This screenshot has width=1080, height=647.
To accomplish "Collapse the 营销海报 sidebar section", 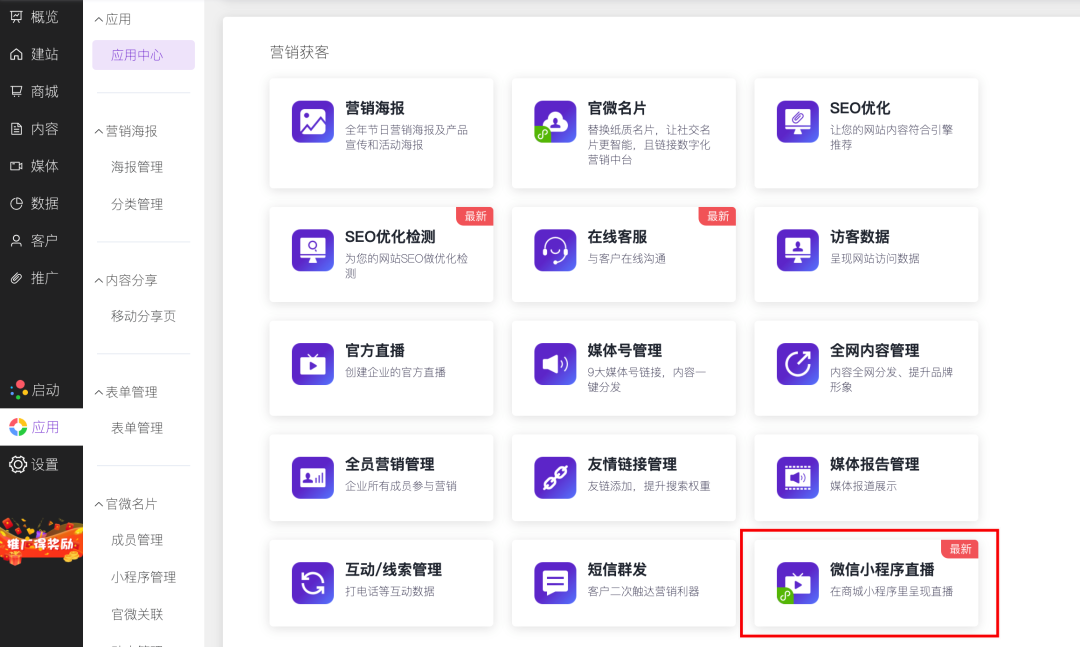I will click(x=125, y=130).
